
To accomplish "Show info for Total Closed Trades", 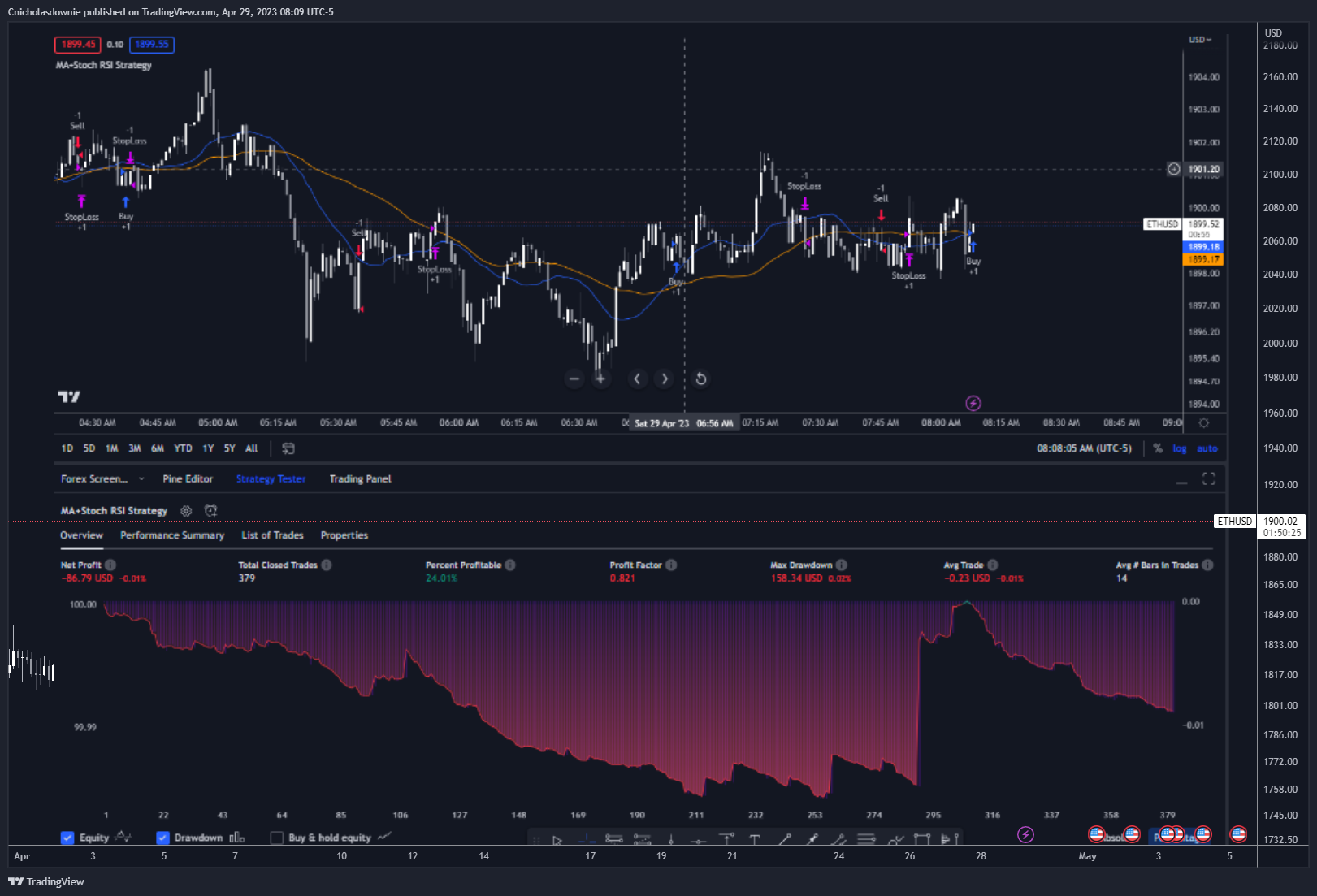I will pyautogui.click(x=327, y=565).
